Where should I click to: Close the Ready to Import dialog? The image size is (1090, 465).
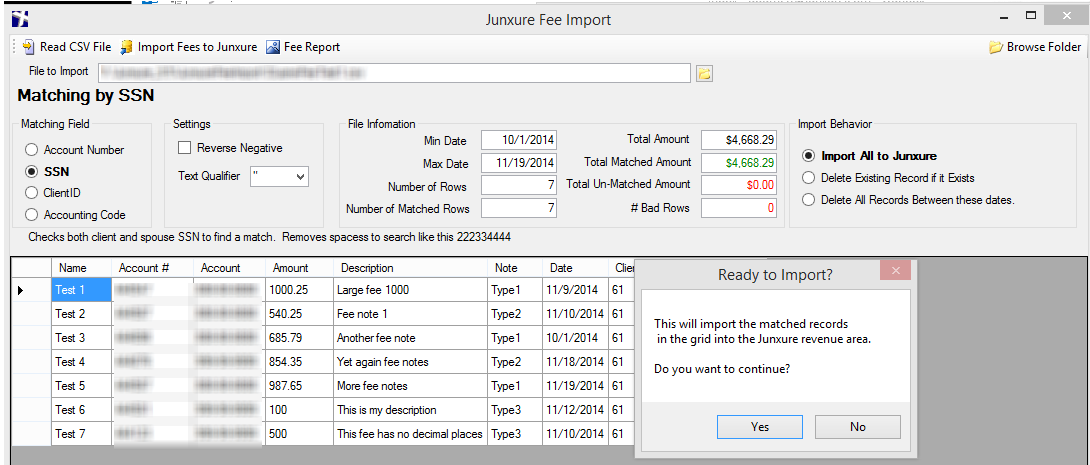click(895, 270)
